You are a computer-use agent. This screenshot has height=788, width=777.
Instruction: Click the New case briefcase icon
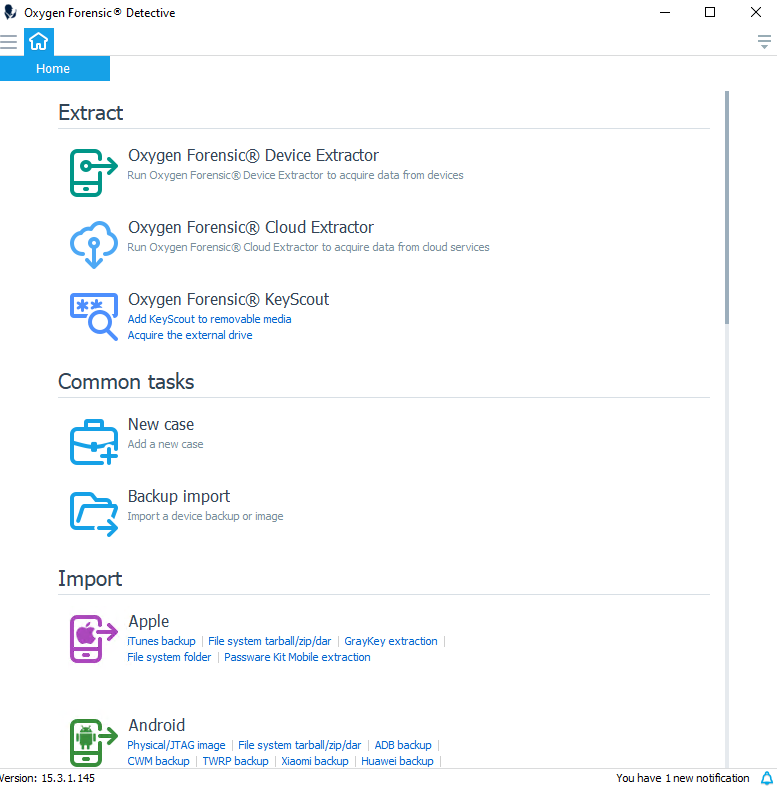(93, 442)
